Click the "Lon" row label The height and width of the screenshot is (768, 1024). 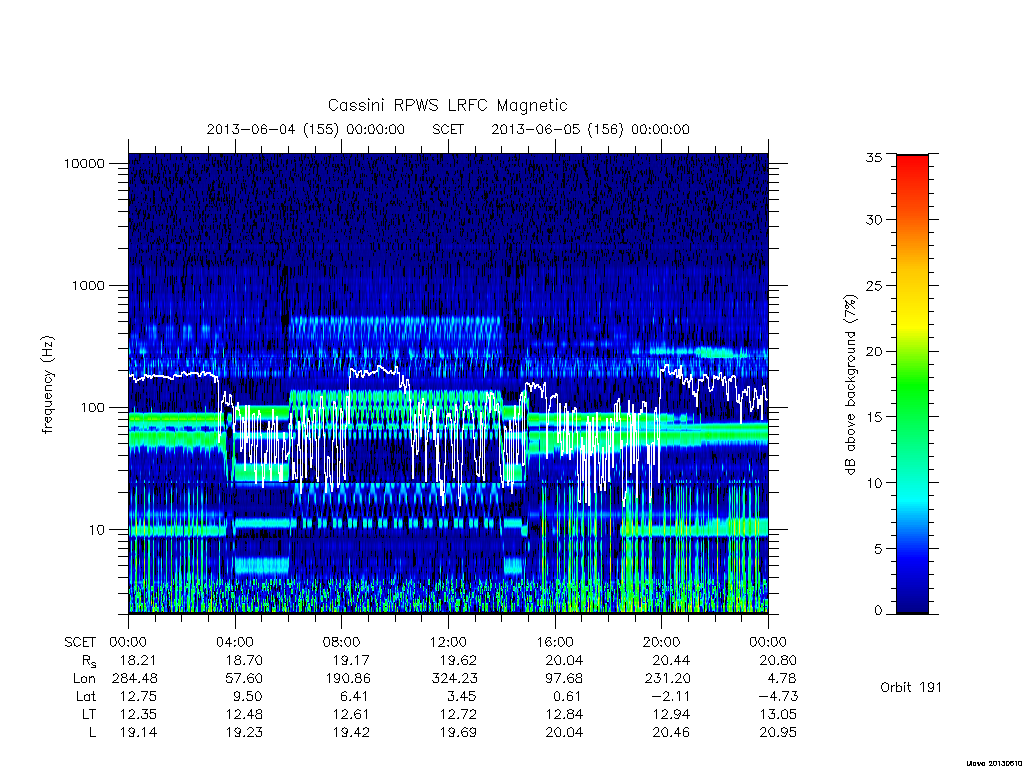point(84,679)
